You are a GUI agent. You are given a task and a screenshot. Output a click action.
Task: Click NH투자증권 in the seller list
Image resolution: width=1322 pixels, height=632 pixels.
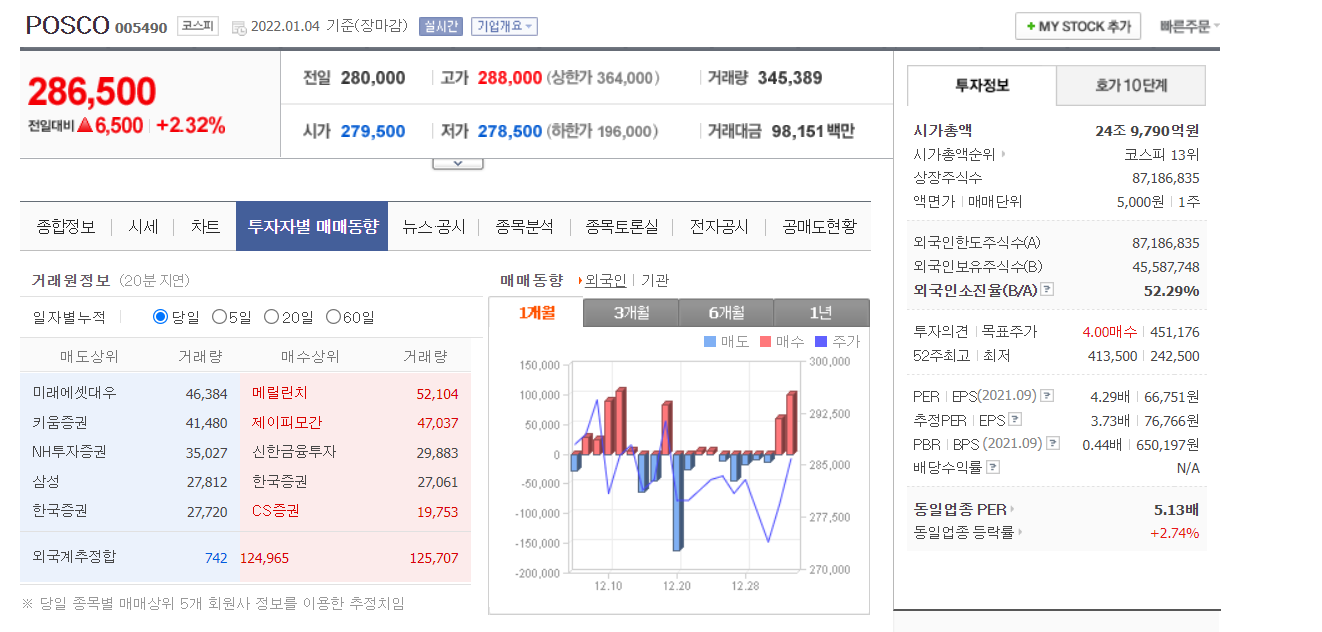point(69,452)
